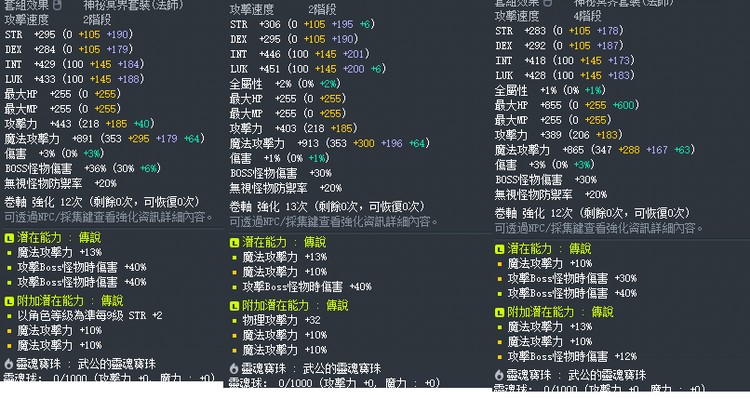This screenshot has width=750, height=399.
Task: Click the 攻擊力 +389 line
Action: coord(559,135)
